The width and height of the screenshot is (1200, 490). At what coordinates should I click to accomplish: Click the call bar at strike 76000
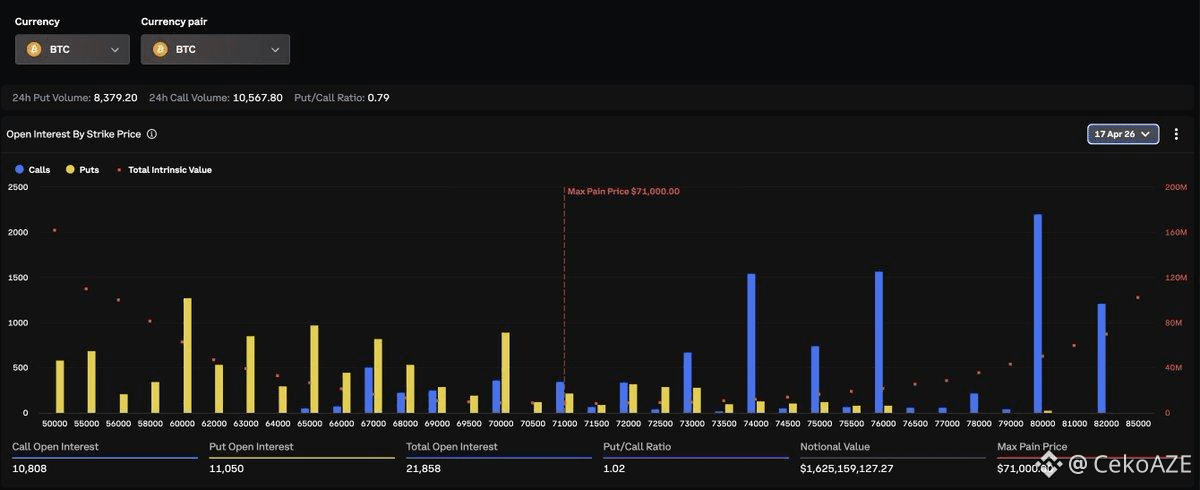click(x=879, y=342)
